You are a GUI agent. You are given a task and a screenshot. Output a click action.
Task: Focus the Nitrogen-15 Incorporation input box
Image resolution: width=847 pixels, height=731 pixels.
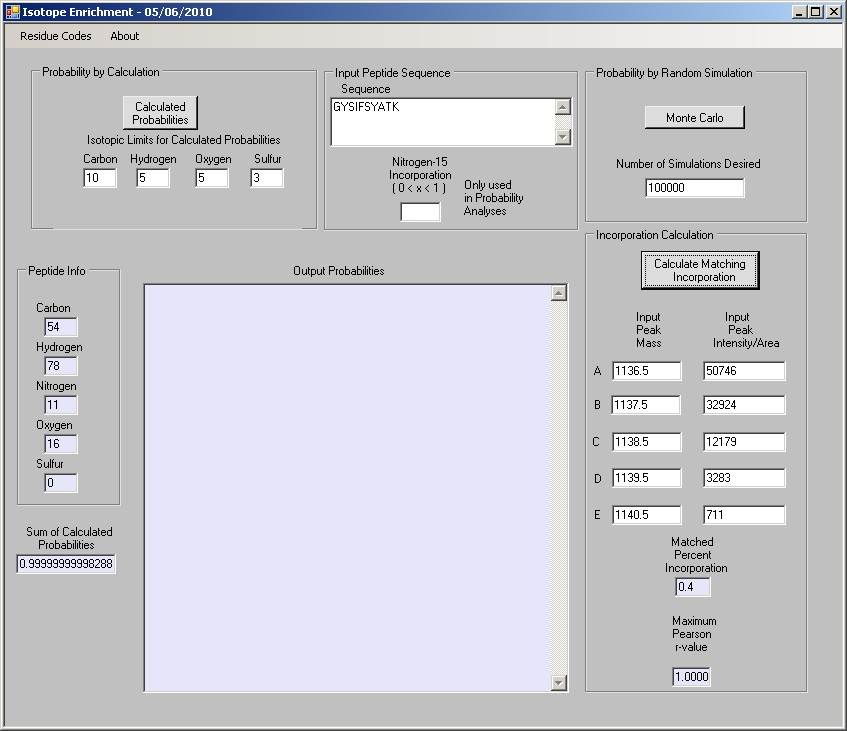[420, 212]
